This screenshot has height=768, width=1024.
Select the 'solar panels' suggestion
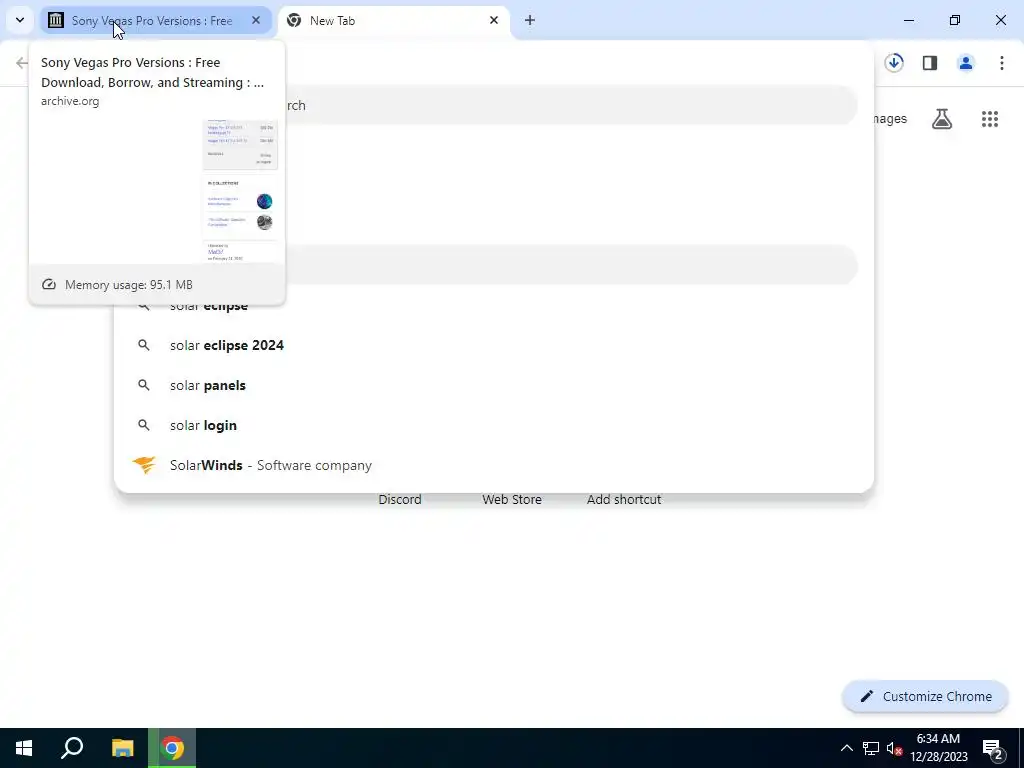[x=494, y=385]
